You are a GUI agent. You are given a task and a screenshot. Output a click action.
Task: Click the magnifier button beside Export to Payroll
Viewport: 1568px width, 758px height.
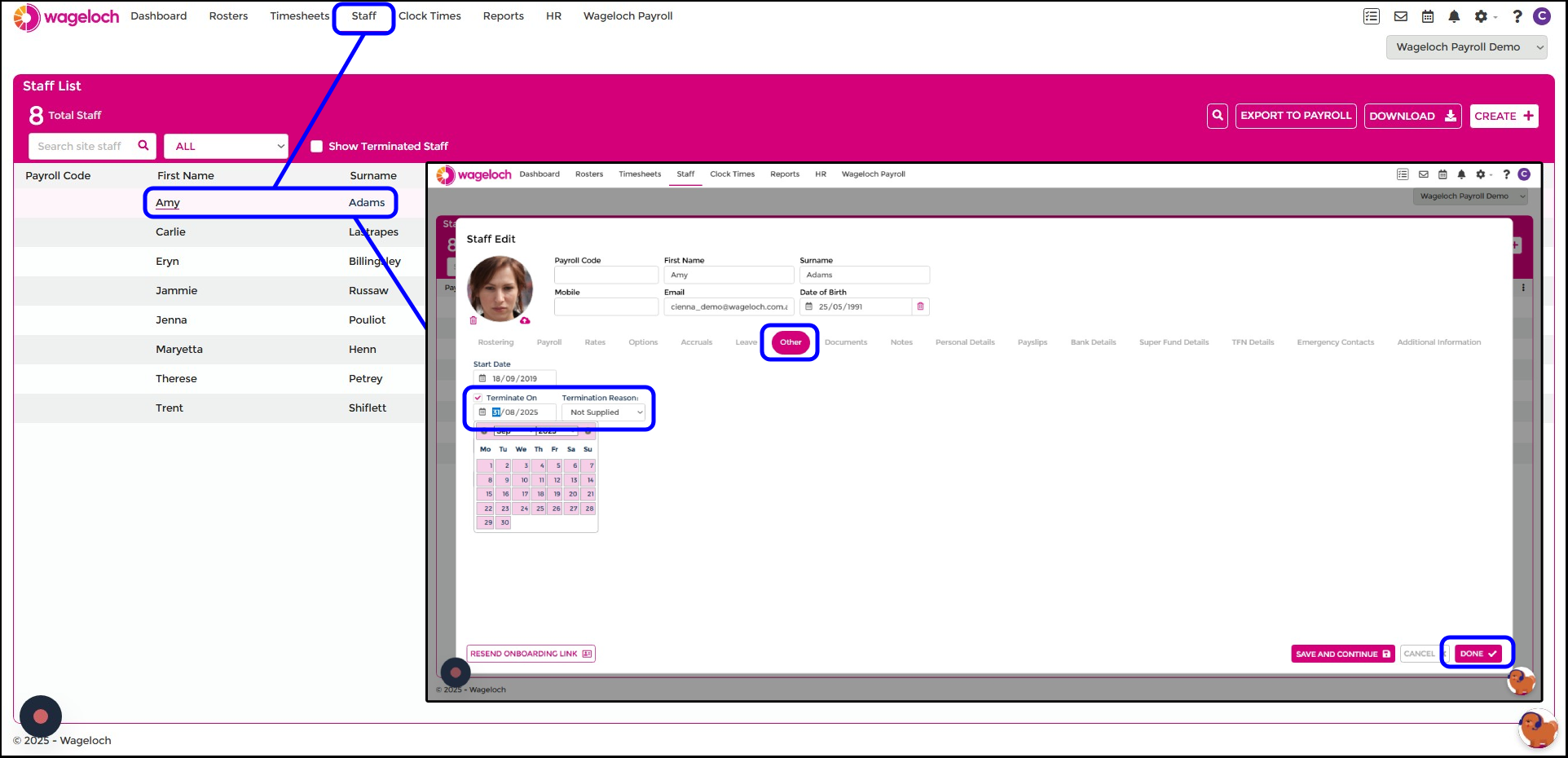click(1218, 116)
